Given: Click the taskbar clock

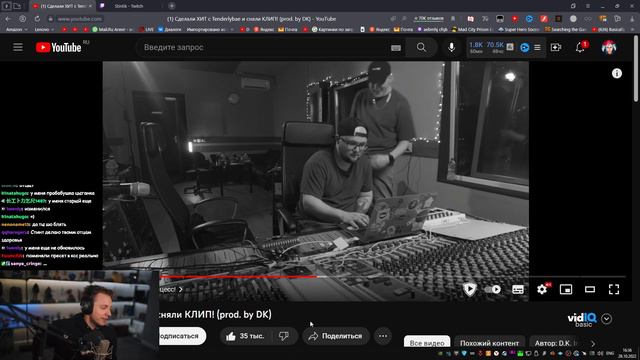Looking at the screenshot, I should point(627,353).
